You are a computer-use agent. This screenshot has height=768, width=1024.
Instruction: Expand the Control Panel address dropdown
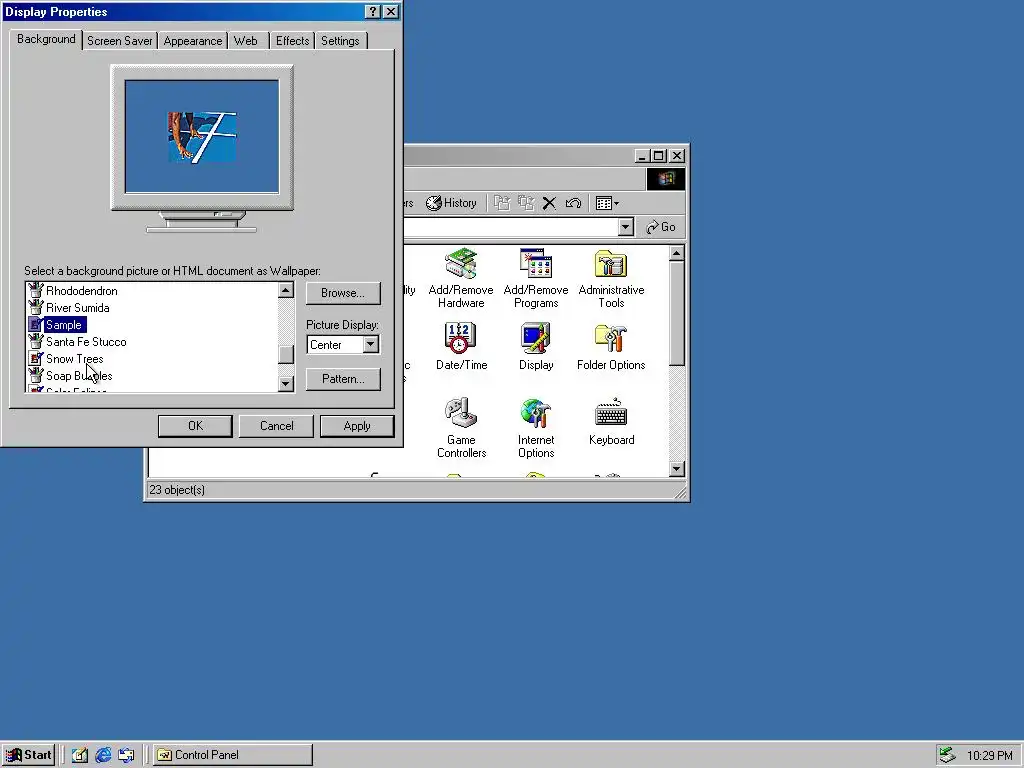tap(626, 227)
